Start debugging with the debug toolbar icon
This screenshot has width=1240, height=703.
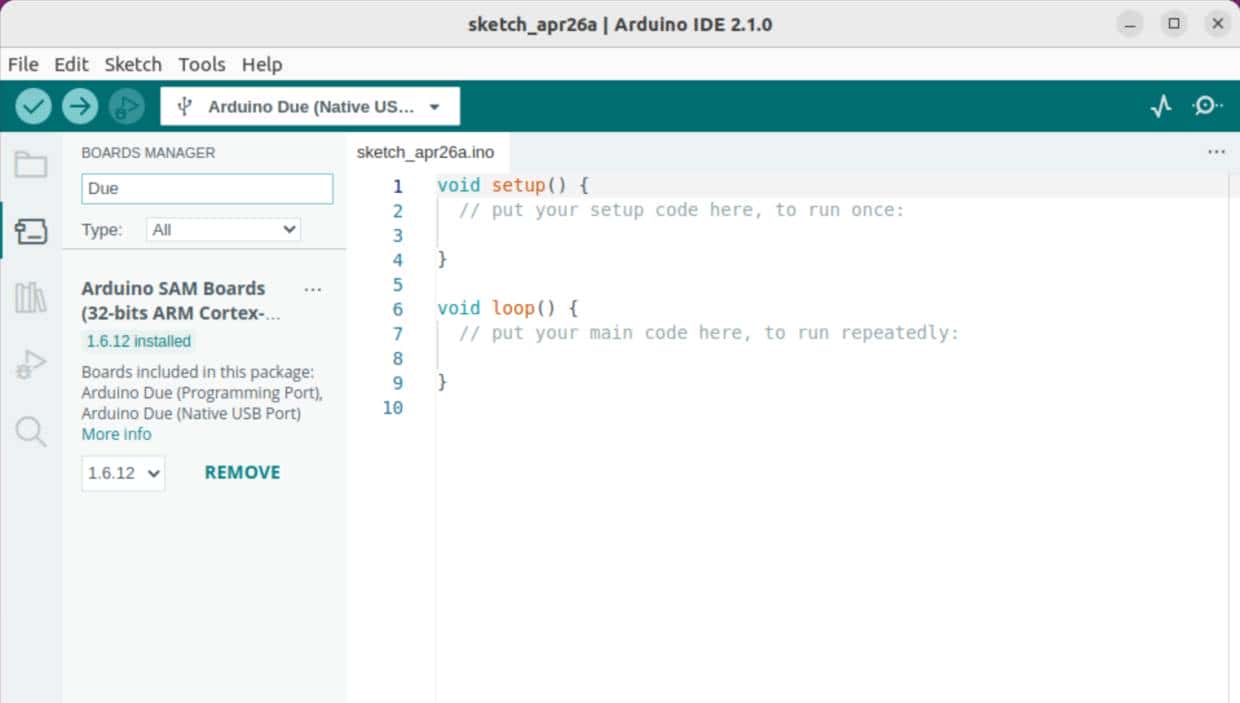tap(126, 105)
